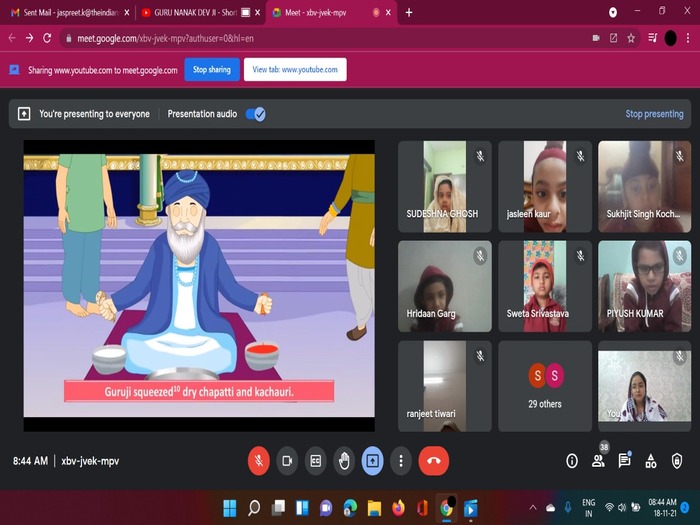This screenshot has width=700, height=525.
Task: Click Chrome icon on taskbar
Action: point(446,508)
